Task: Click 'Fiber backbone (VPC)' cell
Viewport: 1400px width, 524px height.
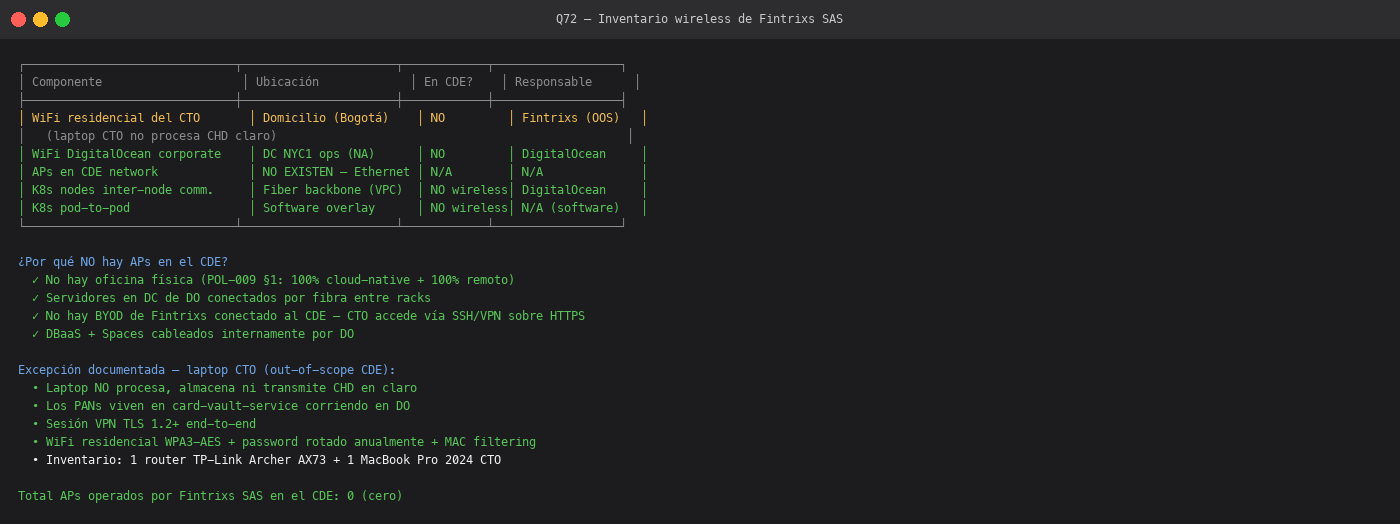Action: tap(333, 190)
